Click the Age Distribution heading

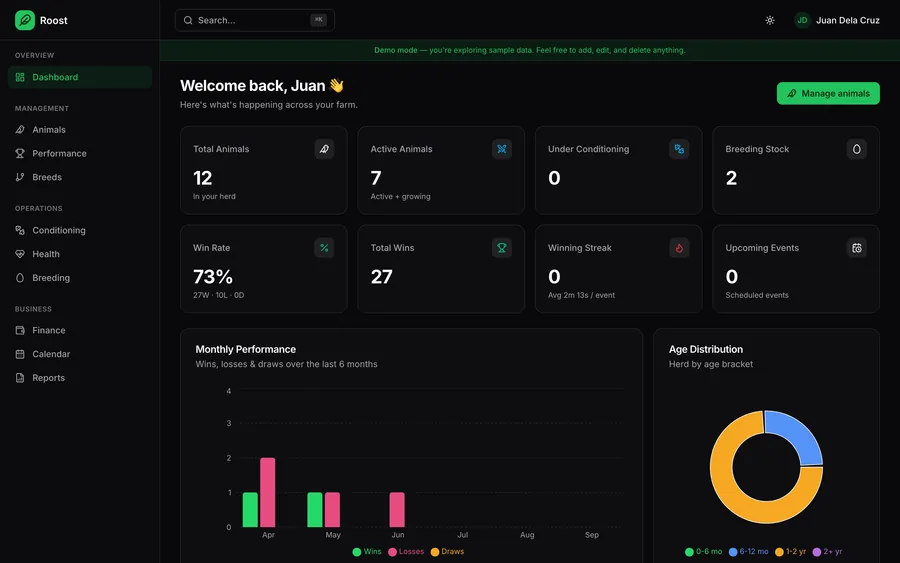[x=706, y=349]
